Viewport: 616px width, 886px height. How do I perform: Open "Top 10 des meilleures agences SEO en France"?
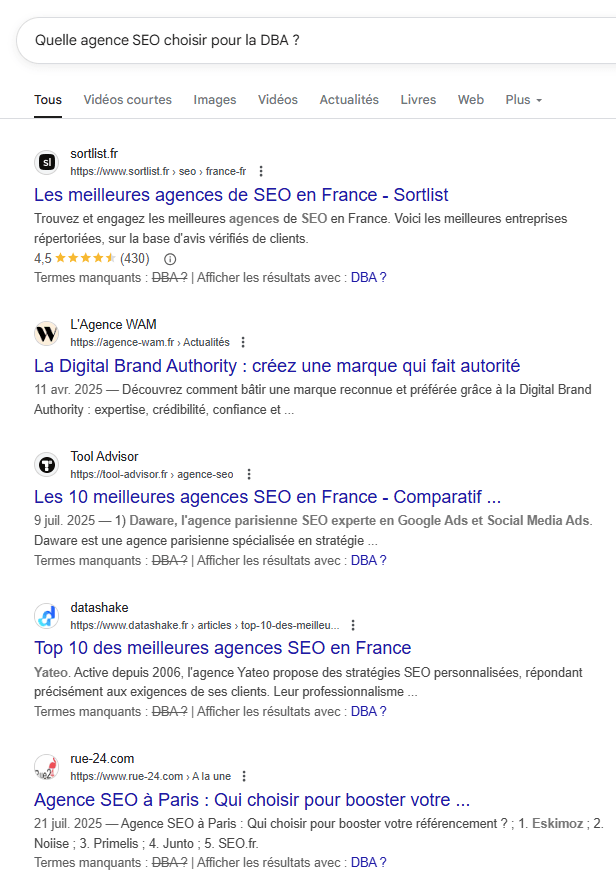click(x=222, y=648)
